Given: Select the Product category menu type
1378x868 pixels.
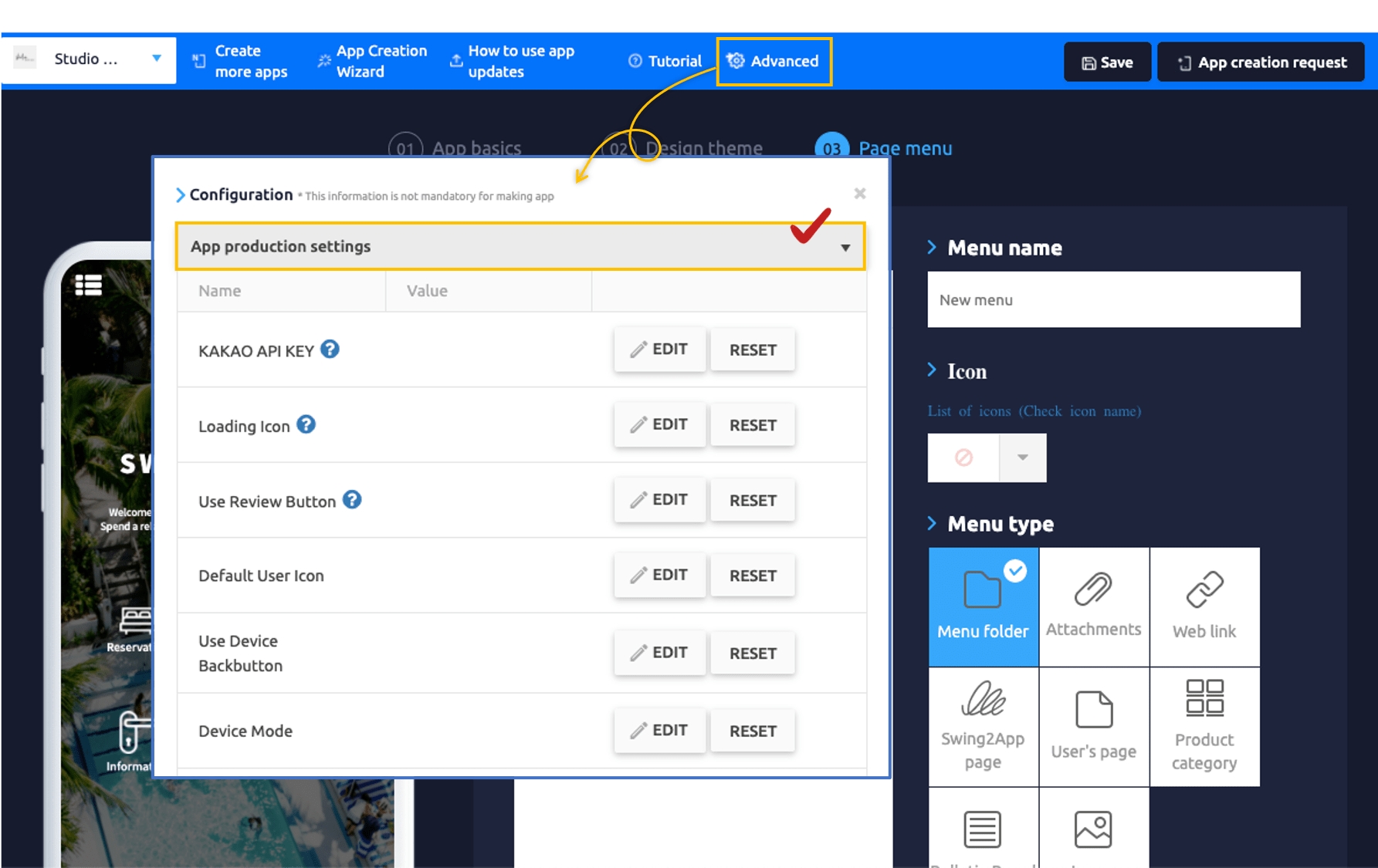Looking at the screenshot, I should [x=1204, y=726].
